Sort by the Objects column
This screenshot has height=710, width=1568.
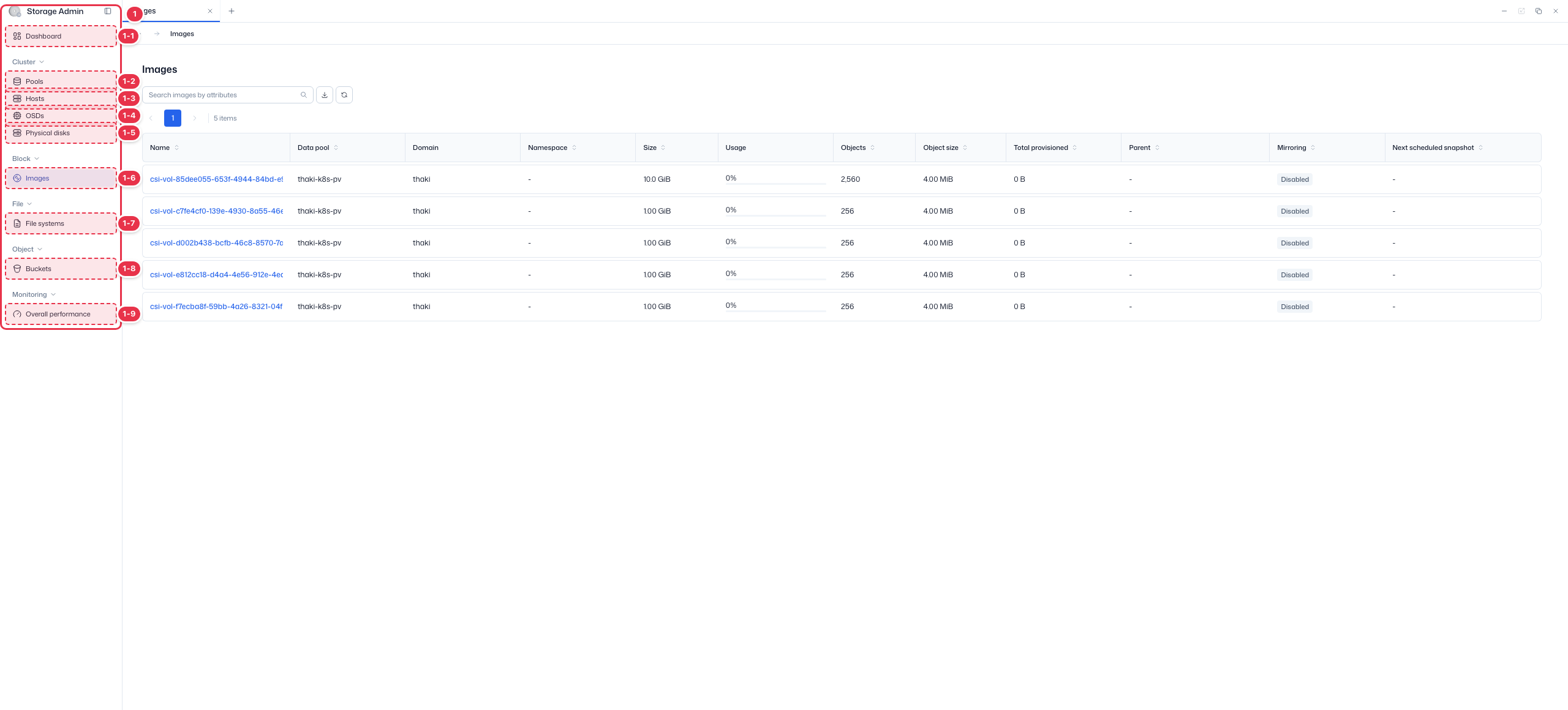pos(873,148)
